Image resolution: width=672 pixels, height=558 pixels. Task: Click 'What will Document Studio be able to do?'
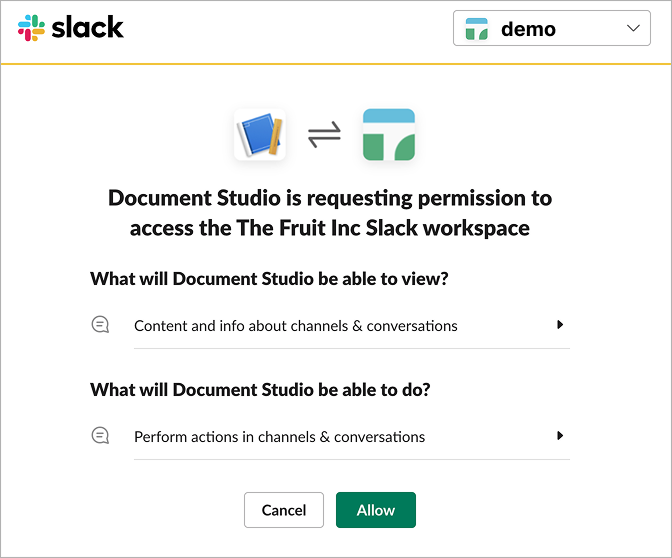[260, 390]
